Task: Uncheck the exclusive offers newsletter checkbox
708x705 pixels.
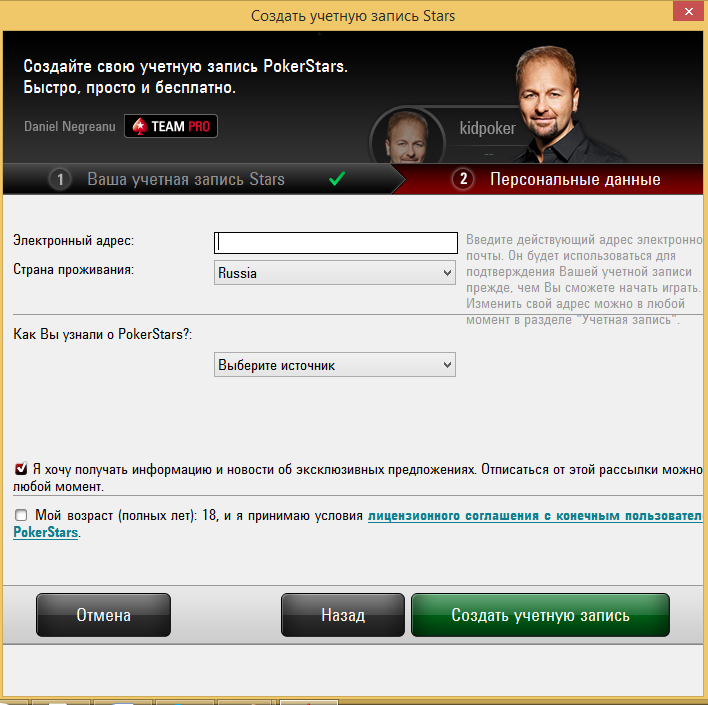Action: coord(21,468)
